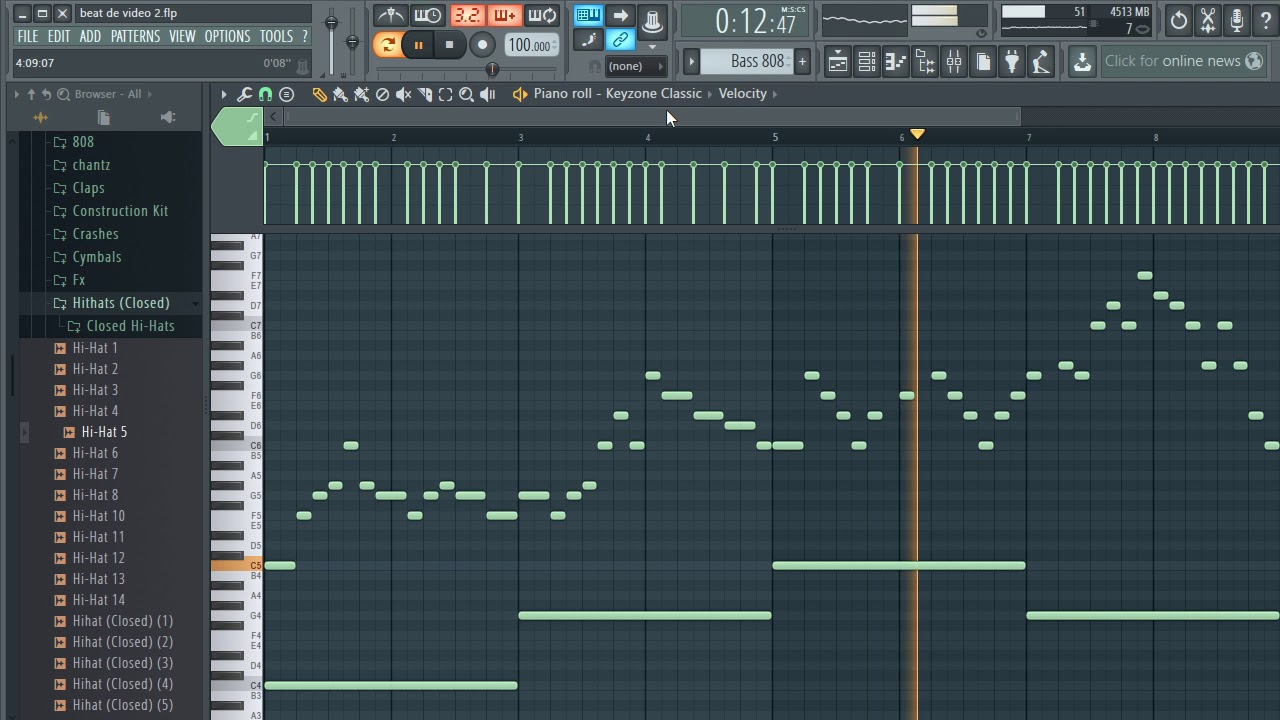Open the ADD menu
This screenshot has height=720, width=1280.
[90, 36]
